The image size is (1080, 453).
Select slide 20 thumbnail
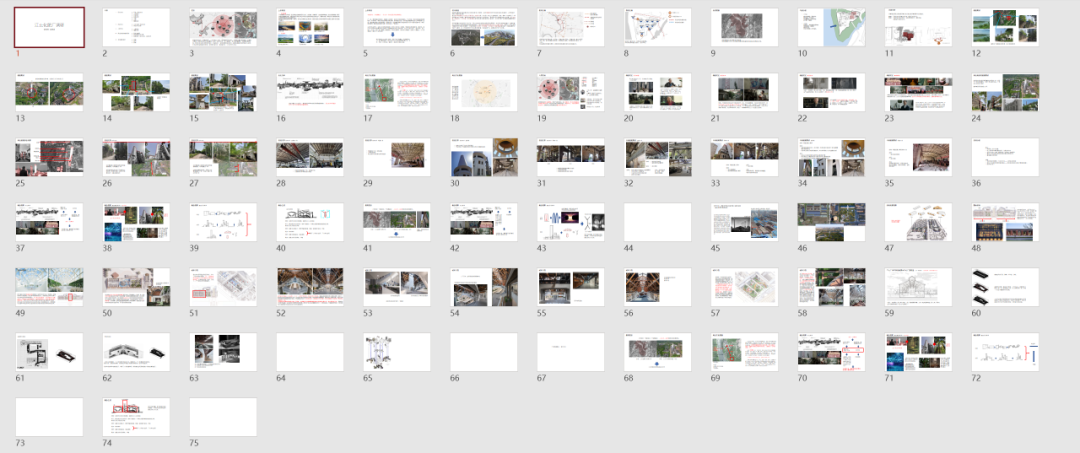658,92
